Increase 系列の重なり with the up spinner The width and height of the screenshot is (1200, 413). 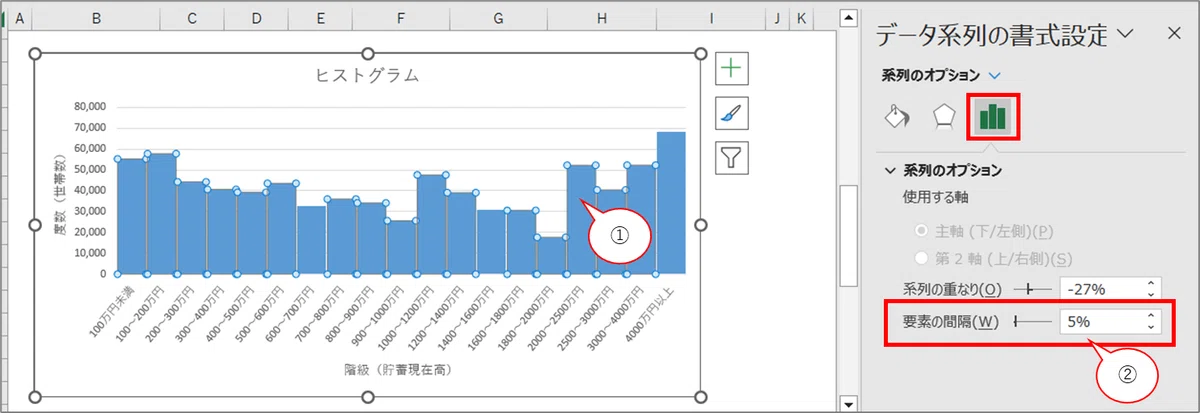coord(1151,283)
